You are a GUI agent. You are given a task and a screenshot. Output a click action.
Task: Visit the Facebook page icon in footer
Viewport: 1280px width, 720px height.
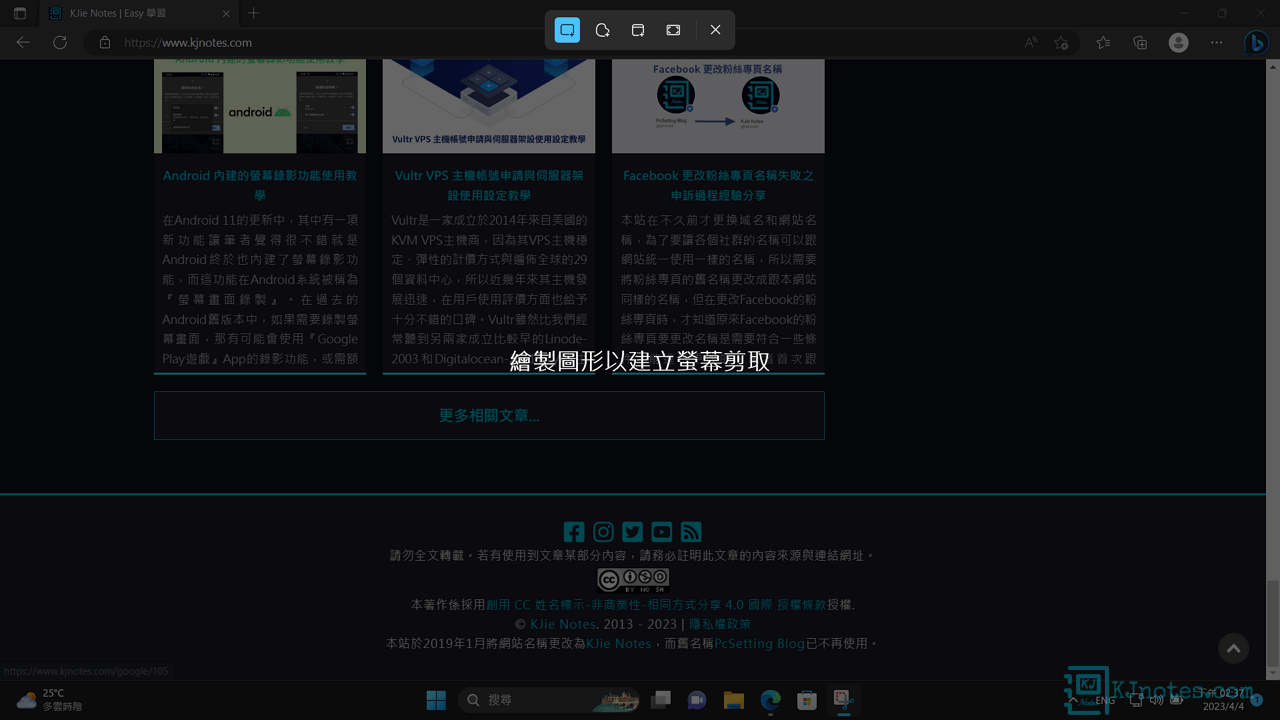[x=574, y=532]
